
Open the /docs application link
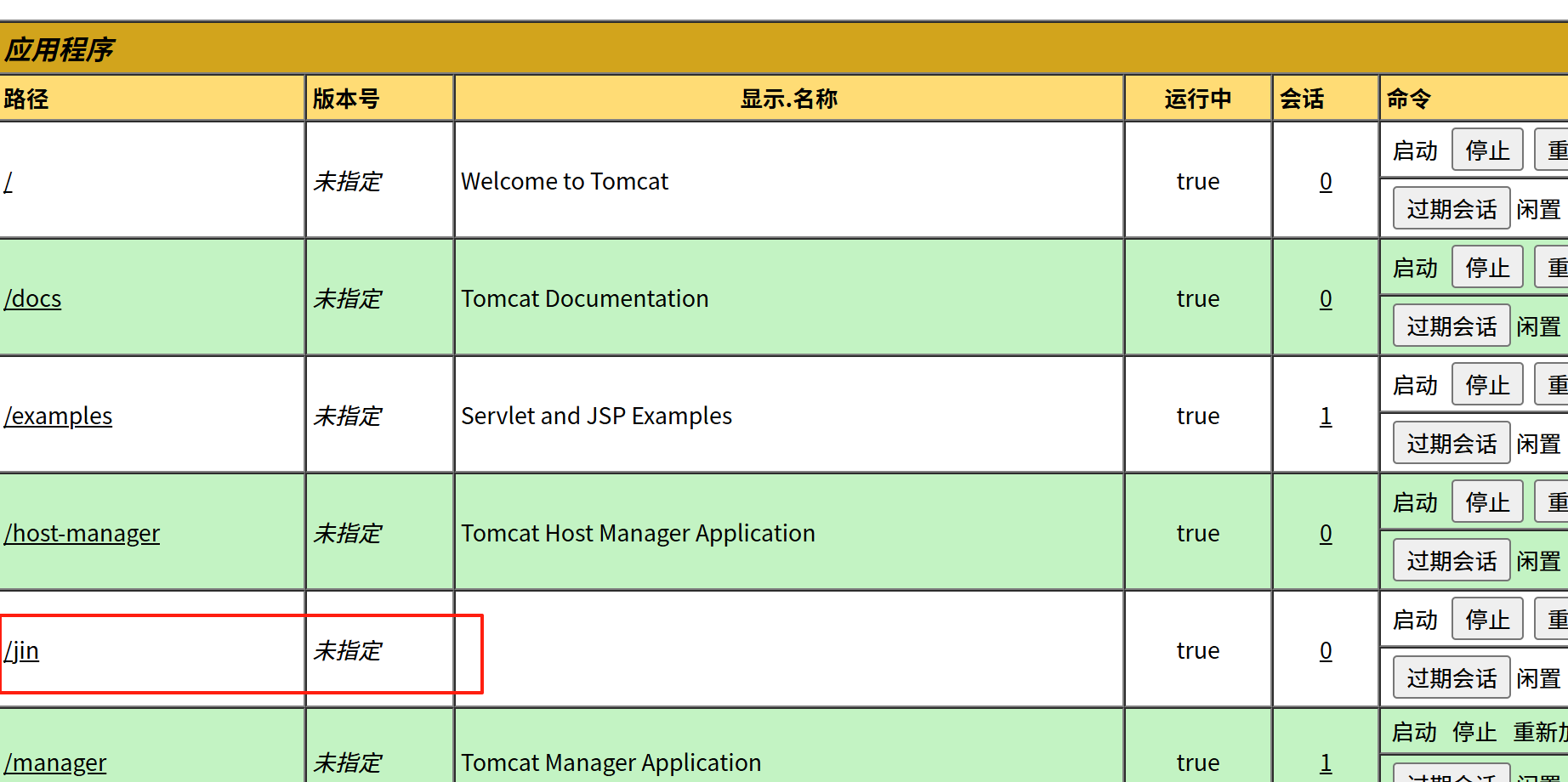[x=32, y=299]
